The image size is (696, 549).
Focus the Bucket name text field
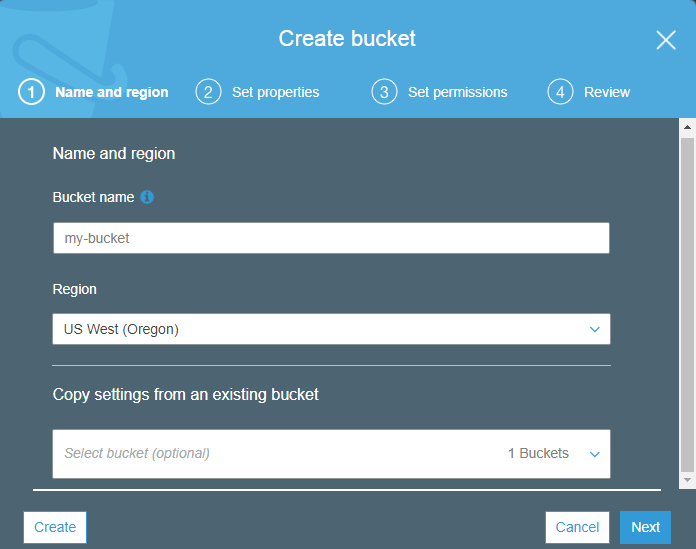pyautogui.click(x=330, y=238)
